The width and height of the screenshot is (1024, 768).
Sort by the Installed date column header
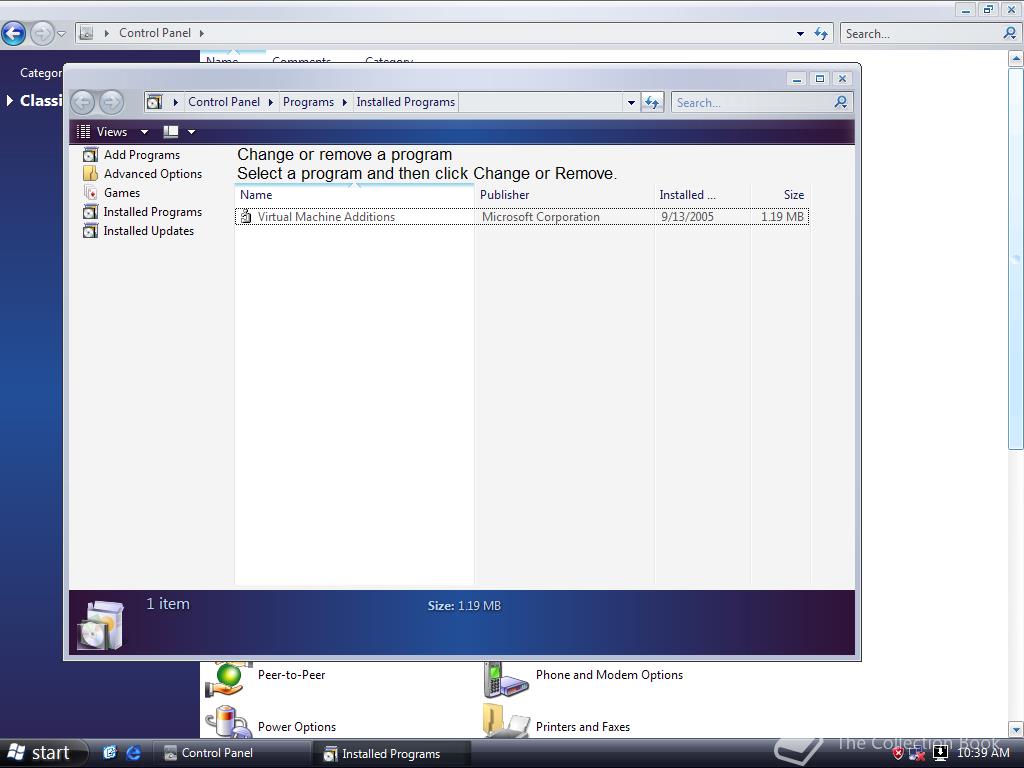(702, 195)
